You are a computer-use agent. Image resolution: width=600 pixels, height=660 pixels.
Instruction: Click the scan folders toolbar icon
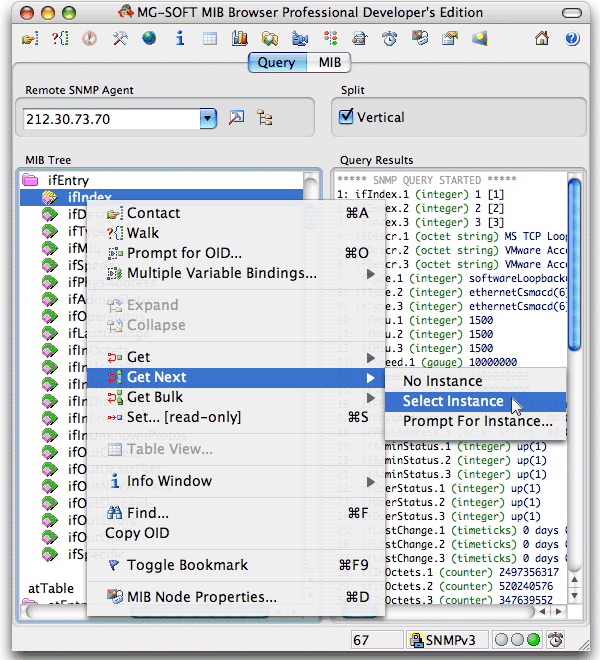[x=270, y=39]
